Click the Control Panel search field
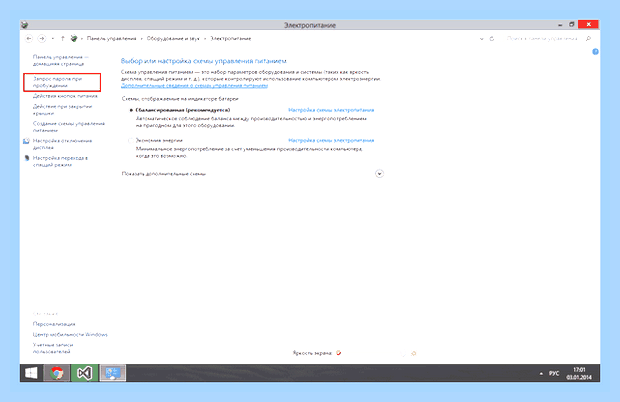This screenshot has height=402, width=620. click(542, 38)
